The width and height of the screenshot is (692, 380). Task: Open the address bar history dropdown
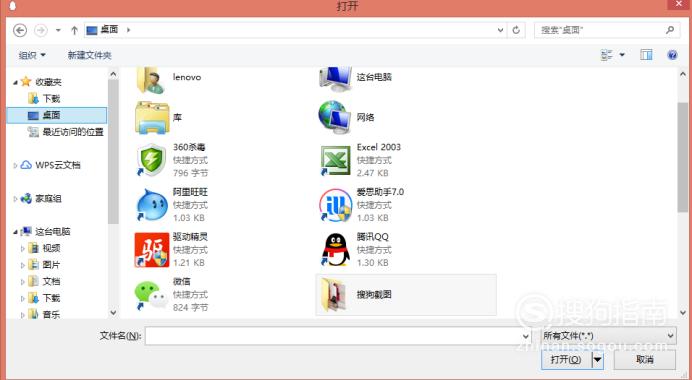pyautogui.click(x=500, y=30)
